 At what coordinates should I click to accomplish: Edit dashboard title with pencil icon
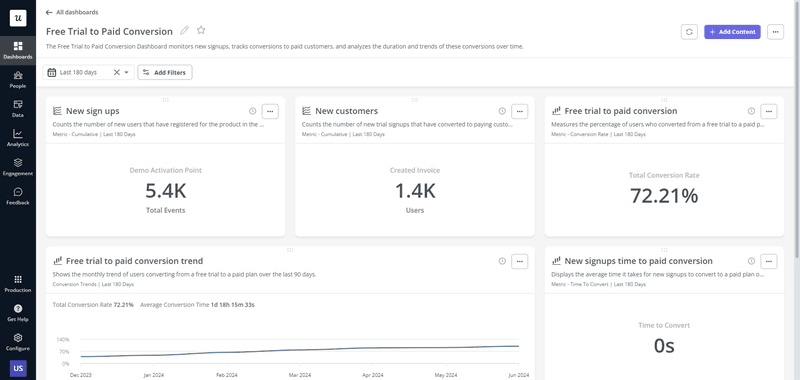pyautogui.click(x=184, y=30)
